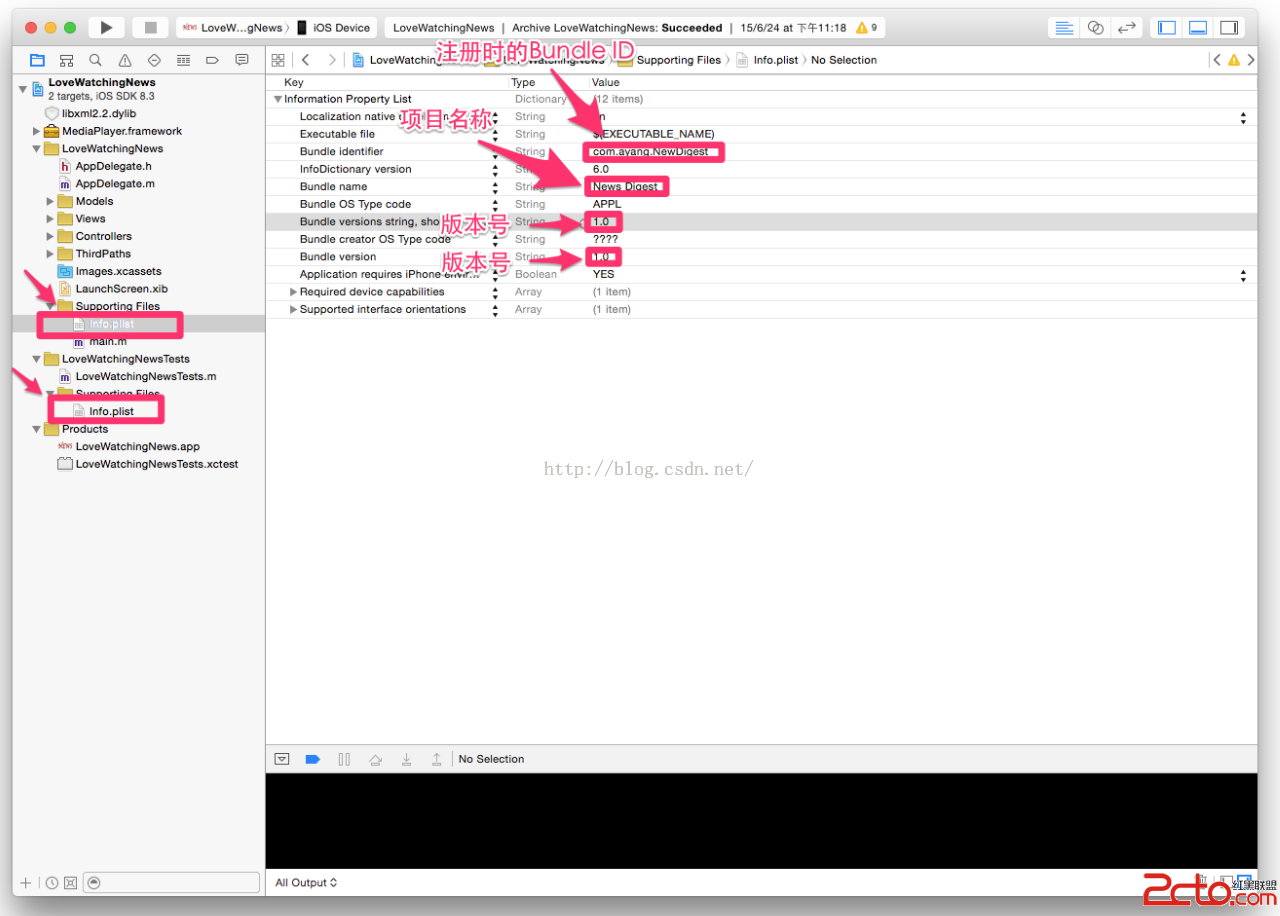This screenshot has width=1280, height=916.
Task: Switch to the assistant editor
Action: point(1096,27)
